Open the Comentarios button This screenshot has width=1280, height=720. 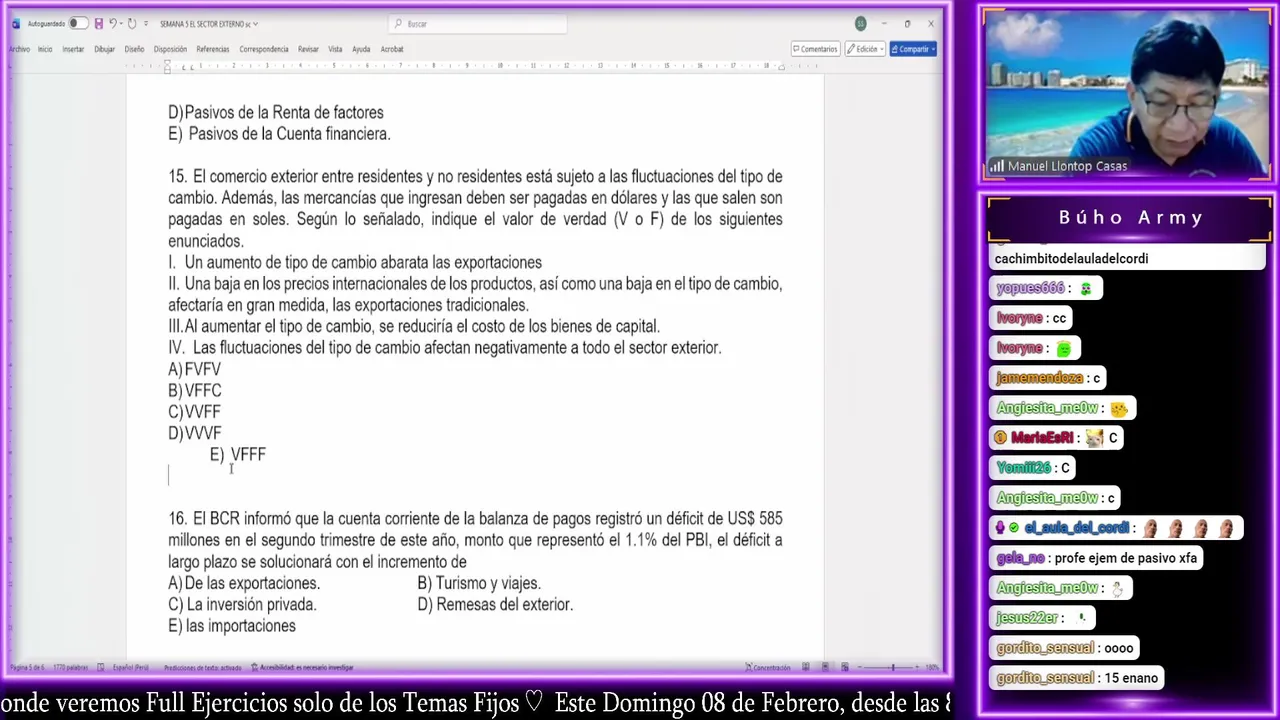point(815,49)
